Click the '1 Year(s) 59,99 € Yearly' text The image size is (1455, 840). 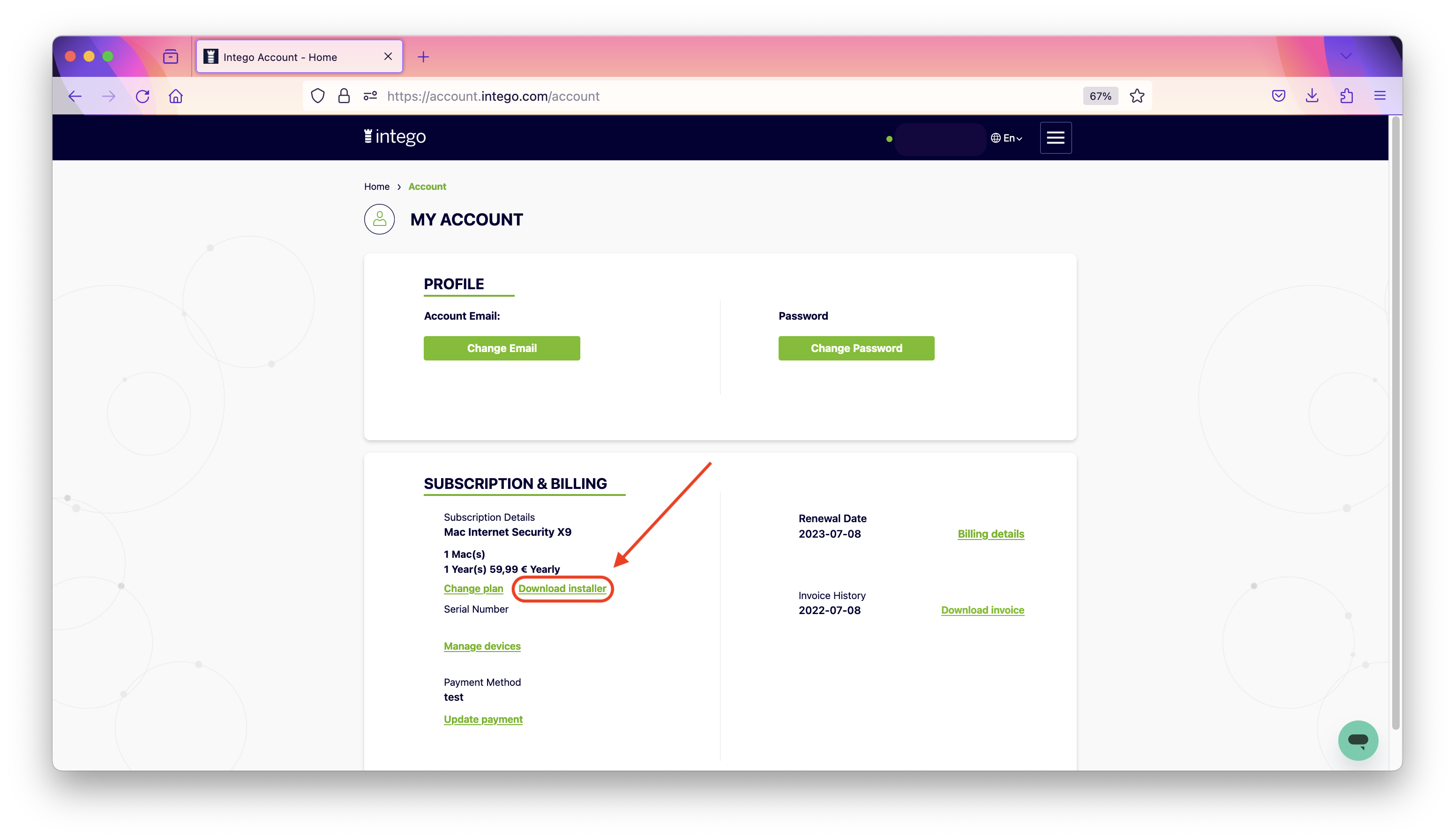pyautogui.click(x=502, y=570)
